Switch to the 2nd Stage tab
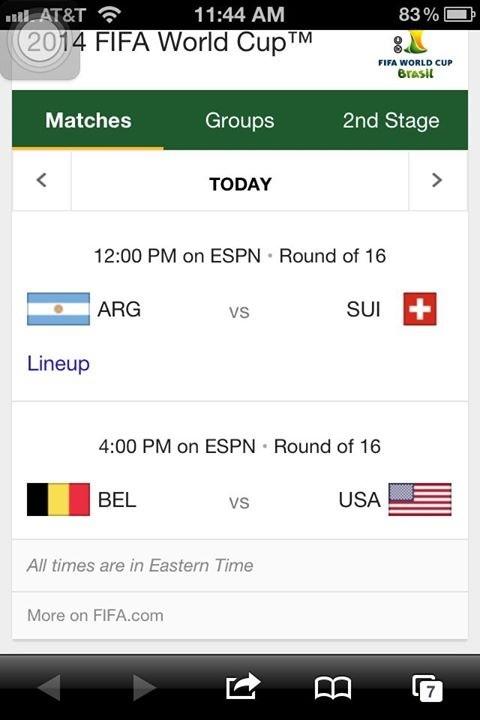This screenshot has height=720, width=480. point(391,120)
